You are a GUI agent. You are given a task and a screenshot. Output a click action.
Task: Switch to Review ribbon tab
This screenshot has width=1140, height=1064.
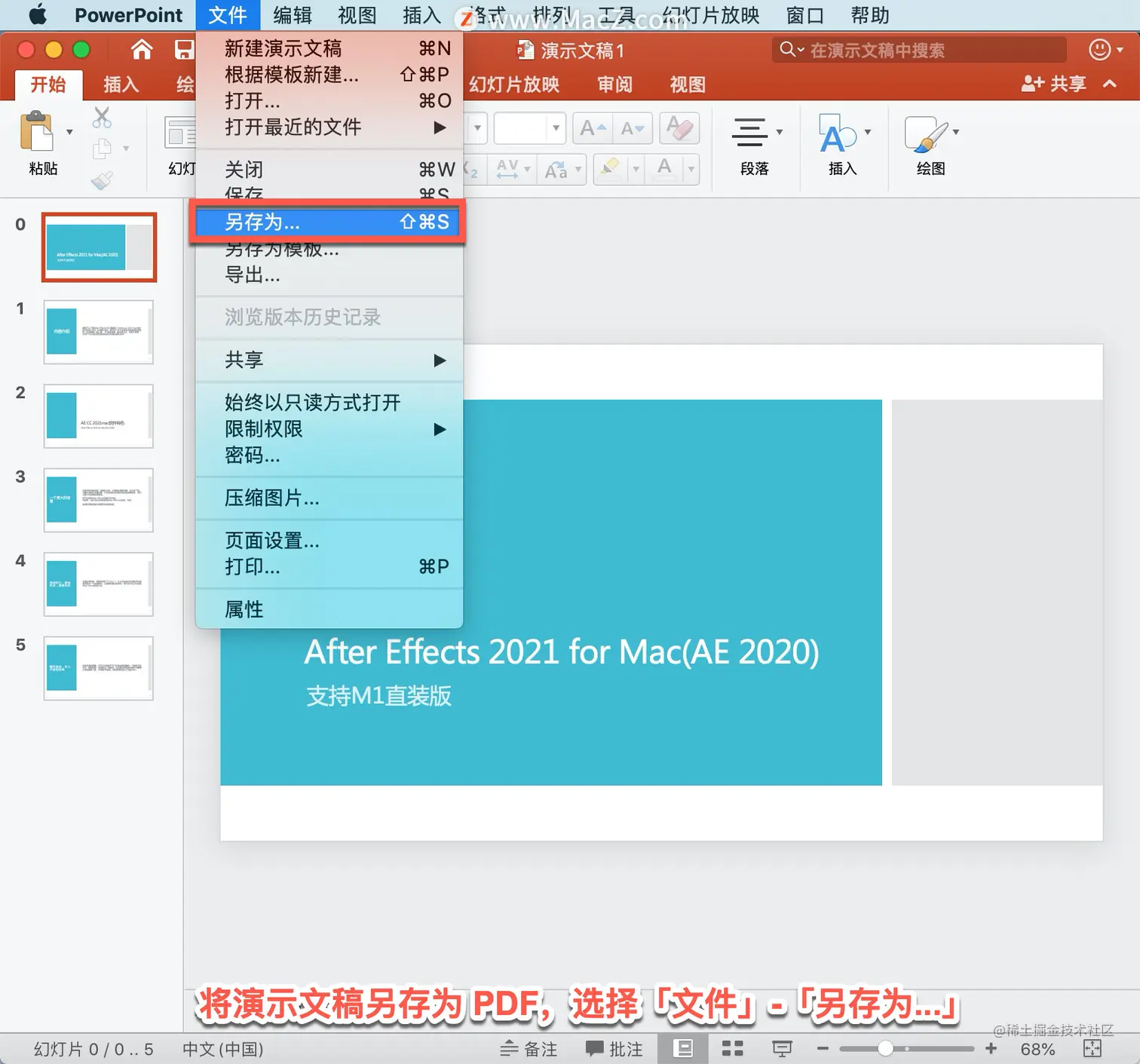(614, 84)
